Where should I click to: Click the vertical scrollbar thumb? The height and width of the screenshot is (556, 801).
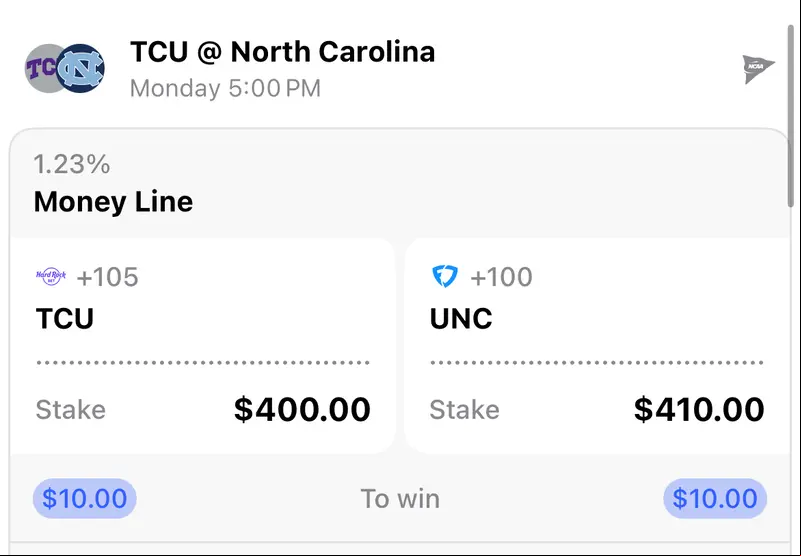pos(791,115)
